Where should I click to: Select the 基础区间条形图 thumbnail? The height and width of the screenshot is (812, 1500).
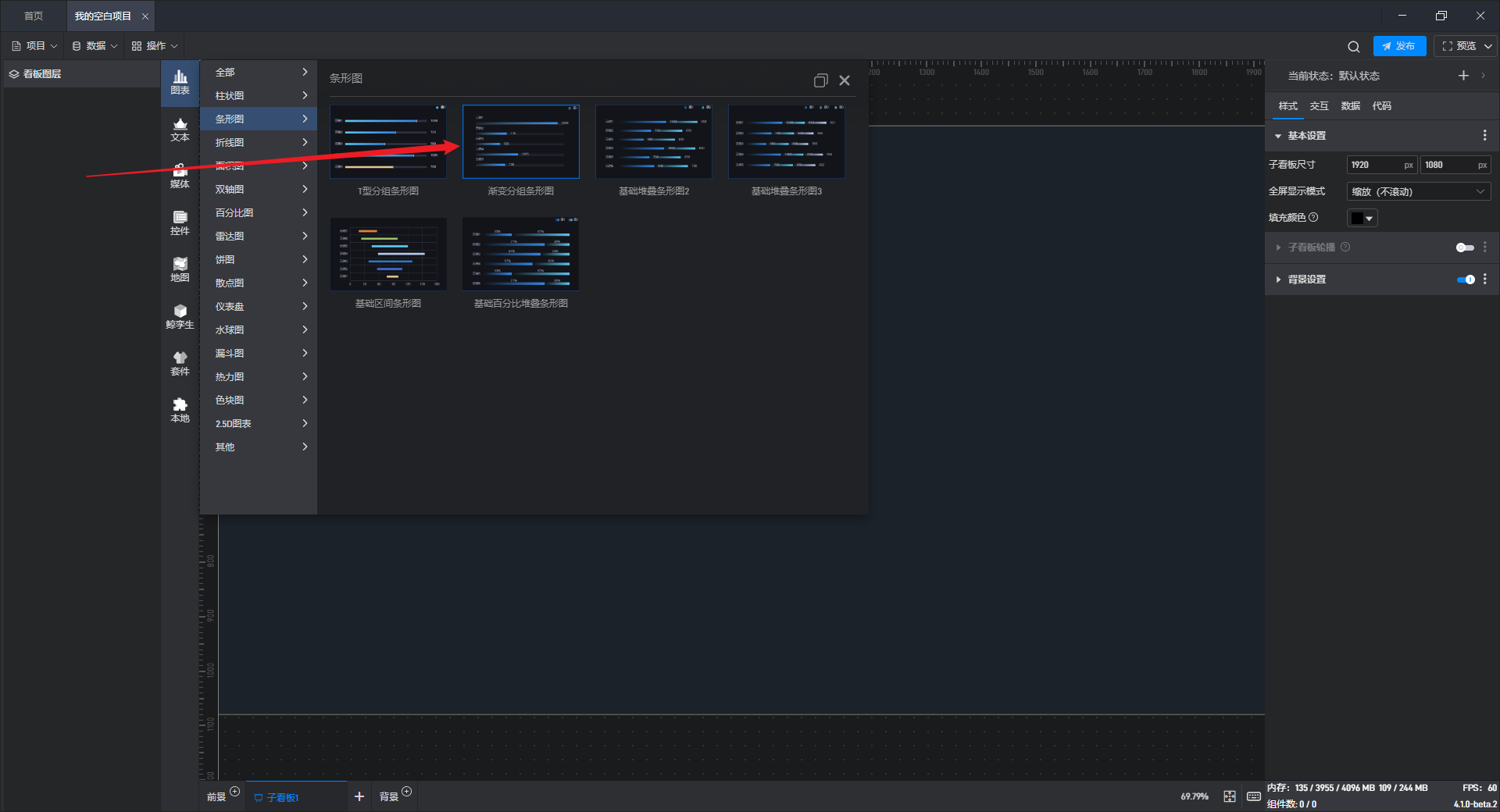tap(388, 255)
